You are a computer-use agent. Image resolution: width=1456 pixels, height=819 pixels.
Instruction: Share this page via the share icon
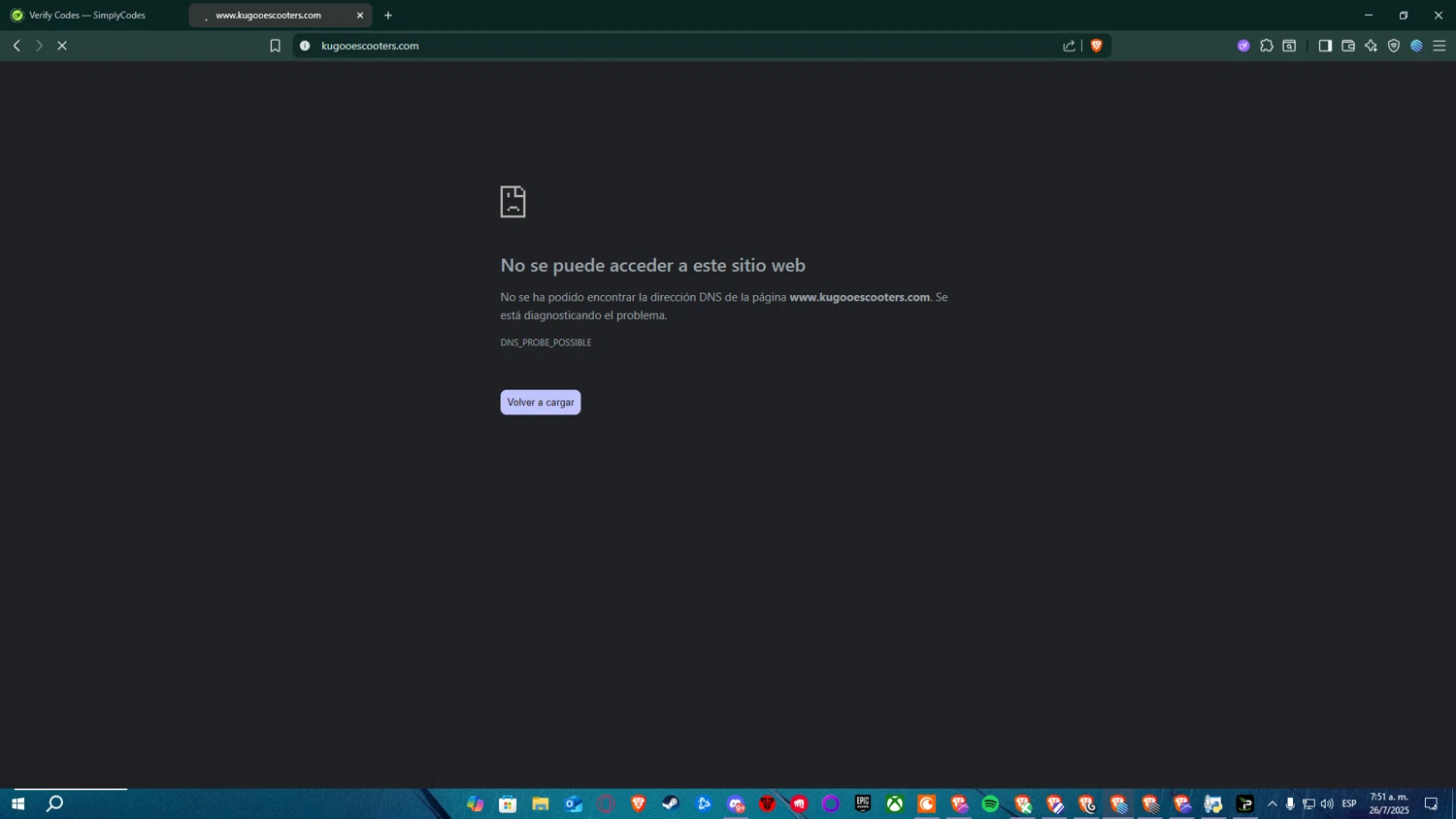tap(1069, 46)
